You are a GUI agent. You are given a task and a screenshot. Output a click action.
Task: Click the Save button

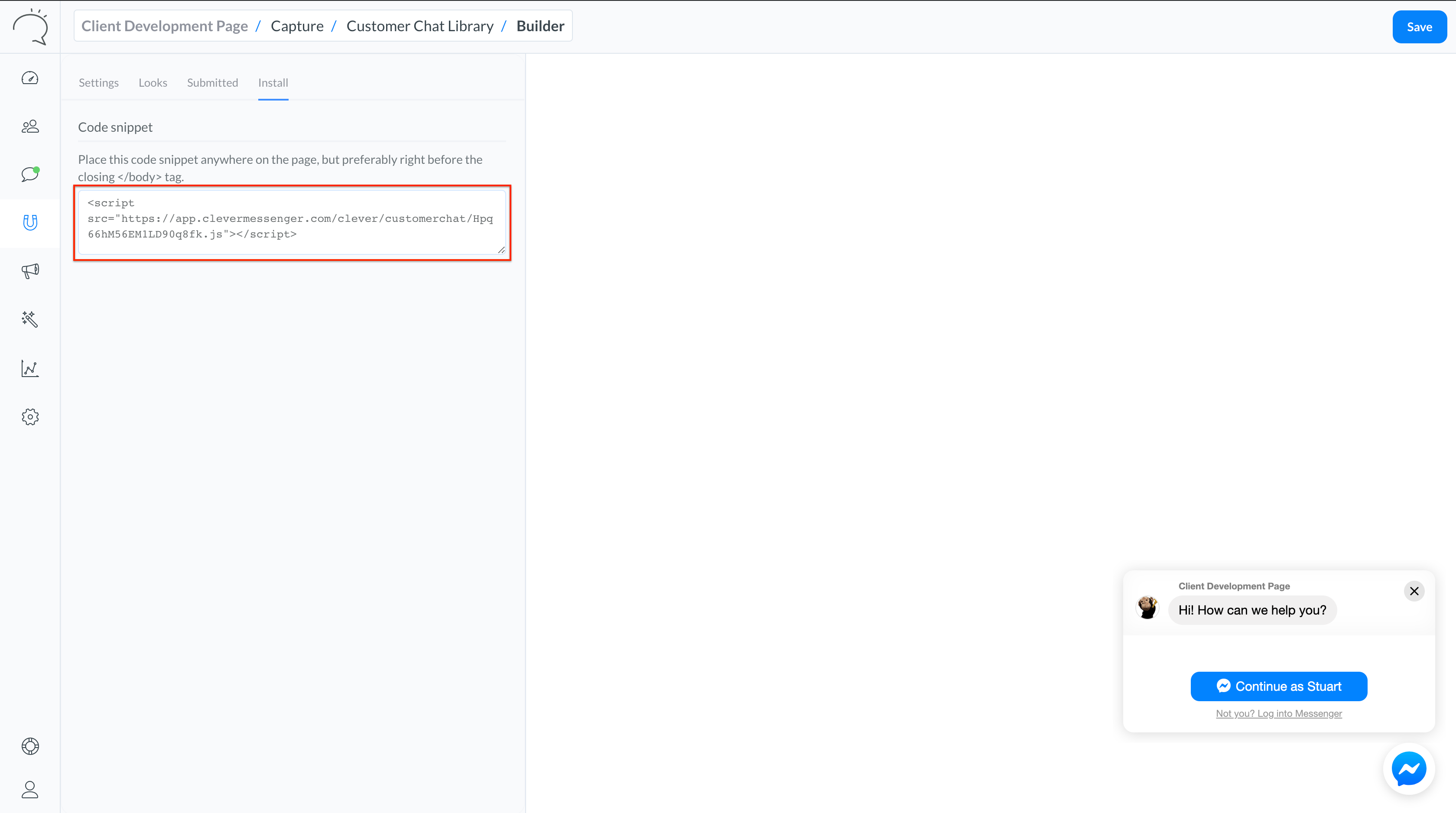click(1419, 26)
